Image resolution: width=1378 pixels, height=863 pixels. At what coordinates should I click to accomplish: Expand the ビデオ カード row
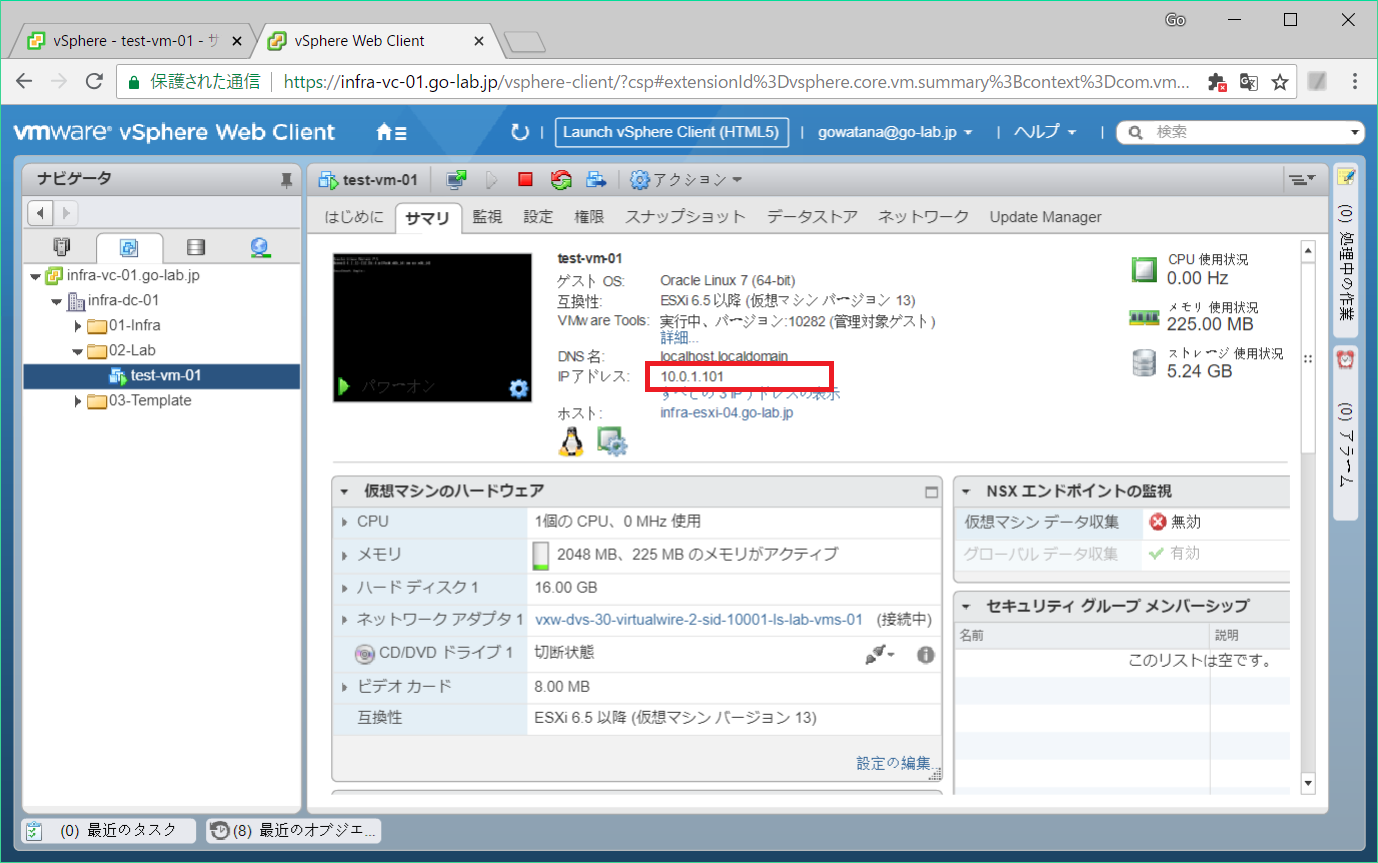click(x=345, y=687)
